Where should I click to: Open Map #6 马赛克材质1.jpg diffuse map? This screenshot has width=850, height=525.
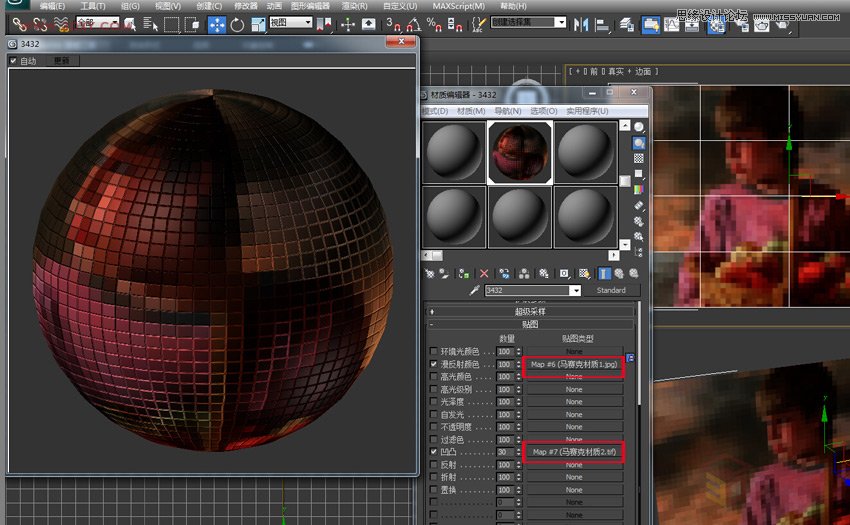[x=574, y=364]
